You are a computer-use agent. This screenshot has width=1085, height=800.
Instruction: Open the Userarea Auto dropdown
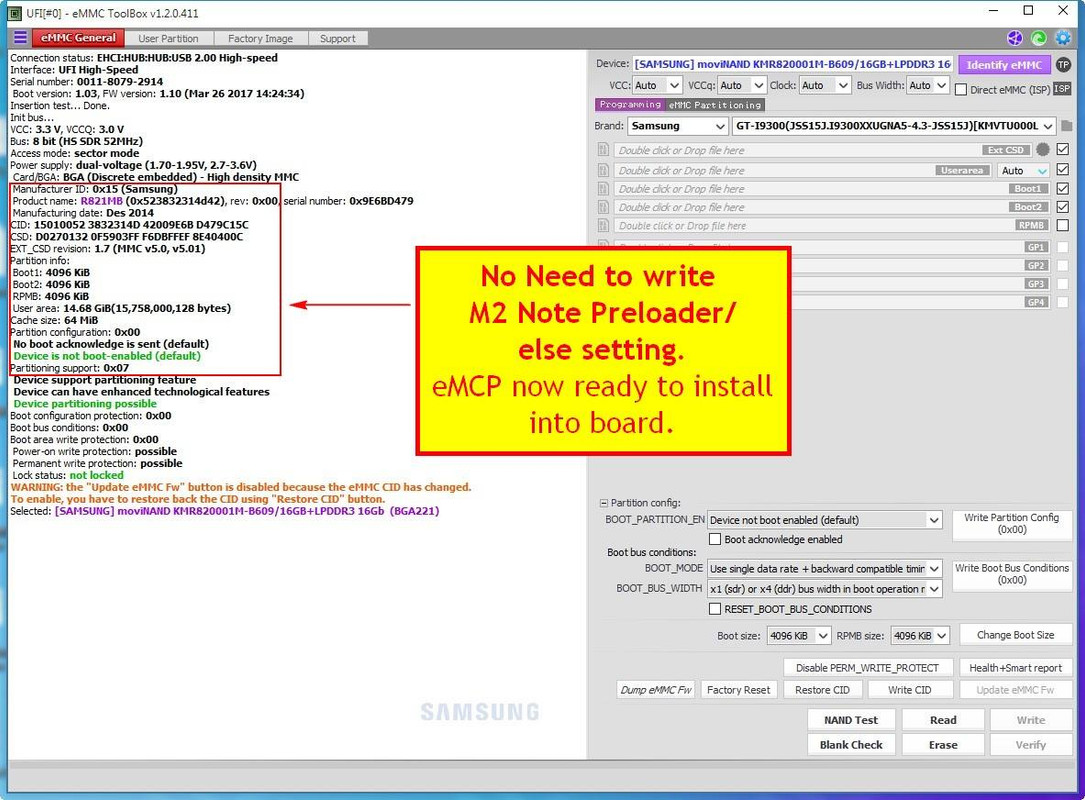1023,170
